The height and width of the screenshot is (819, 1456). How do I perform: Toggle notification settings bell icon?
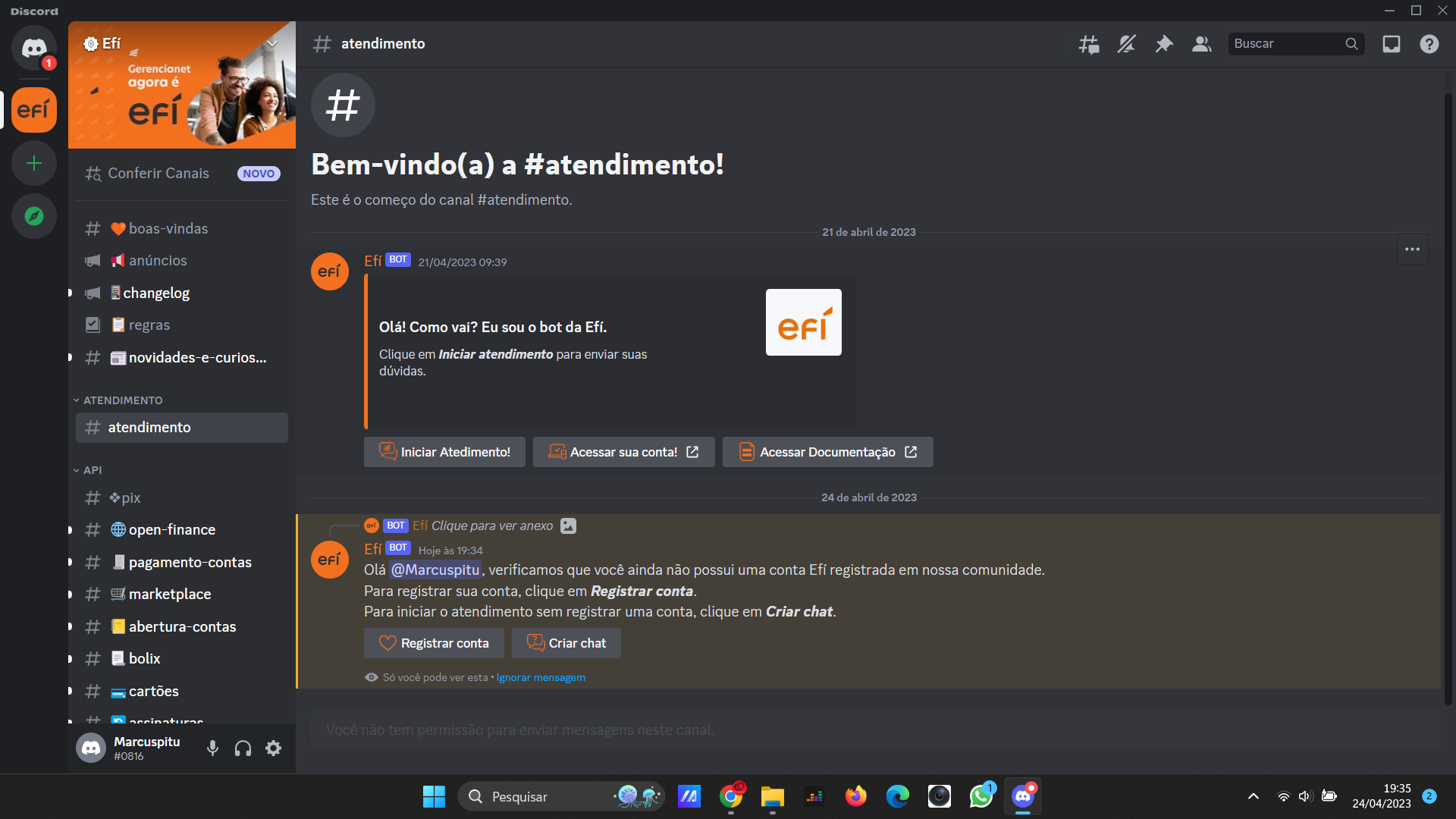point(1126,44)
